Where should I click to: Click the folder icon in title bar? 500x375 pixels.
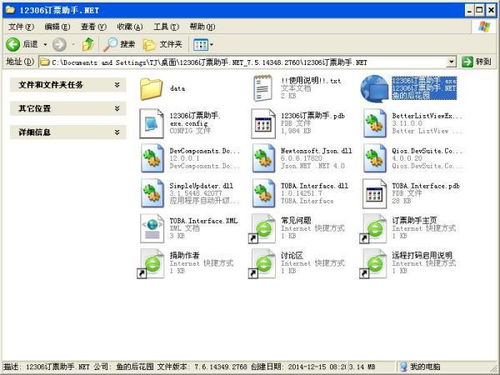pyautogui.click(x=10, y=10)
